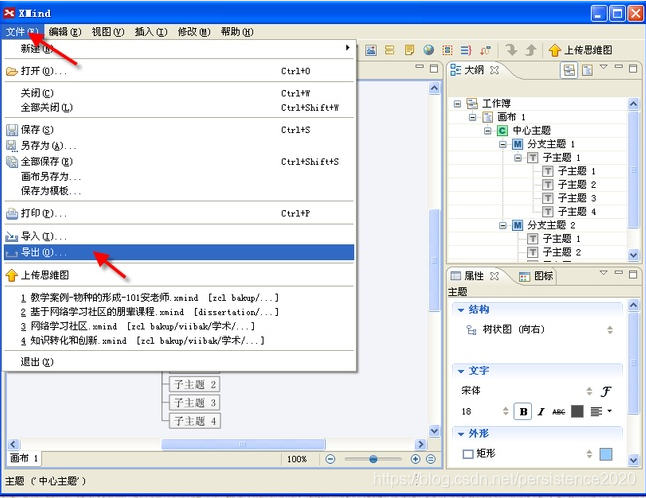The width and height of the screenshot is (646, 498).
Task: Select 子主题 4 in outline tree
Action: click(x=570, y=212)
